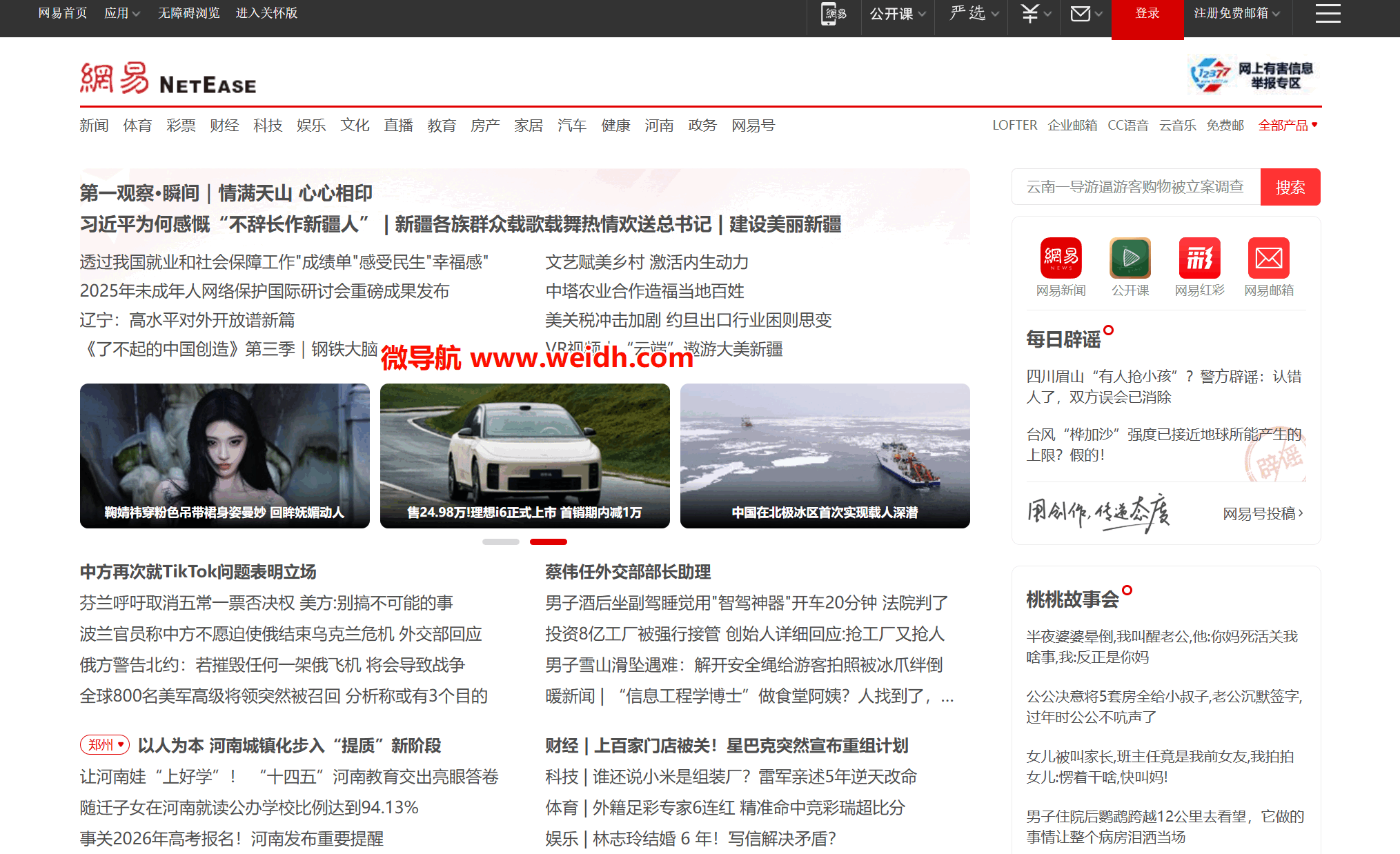Open the 体育 navigation tab
The width and height of the screenshot is (1400, 854).
[x=137, y=126]
